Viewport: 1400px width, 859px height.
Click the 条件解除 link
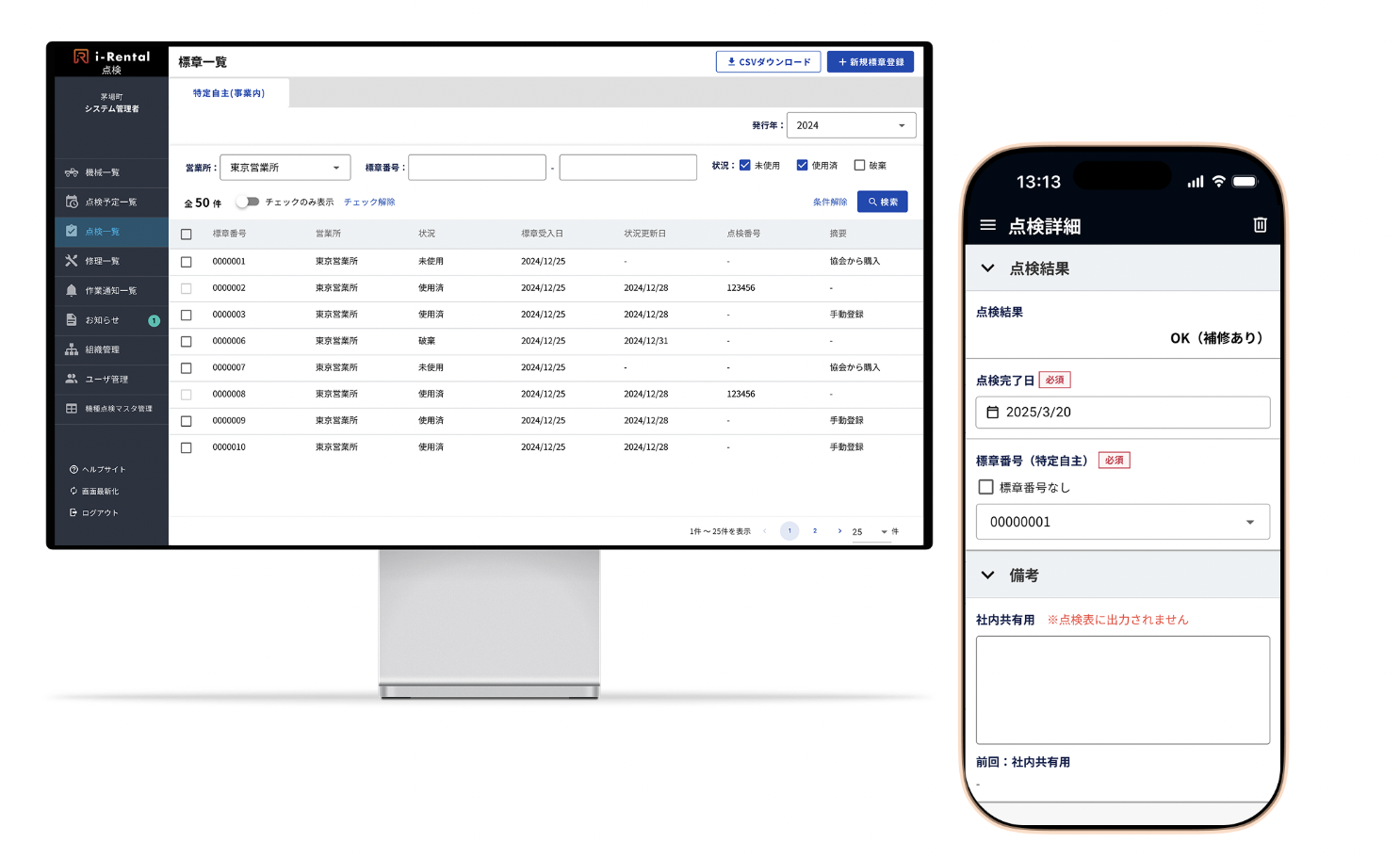click(x=829, y=203)
